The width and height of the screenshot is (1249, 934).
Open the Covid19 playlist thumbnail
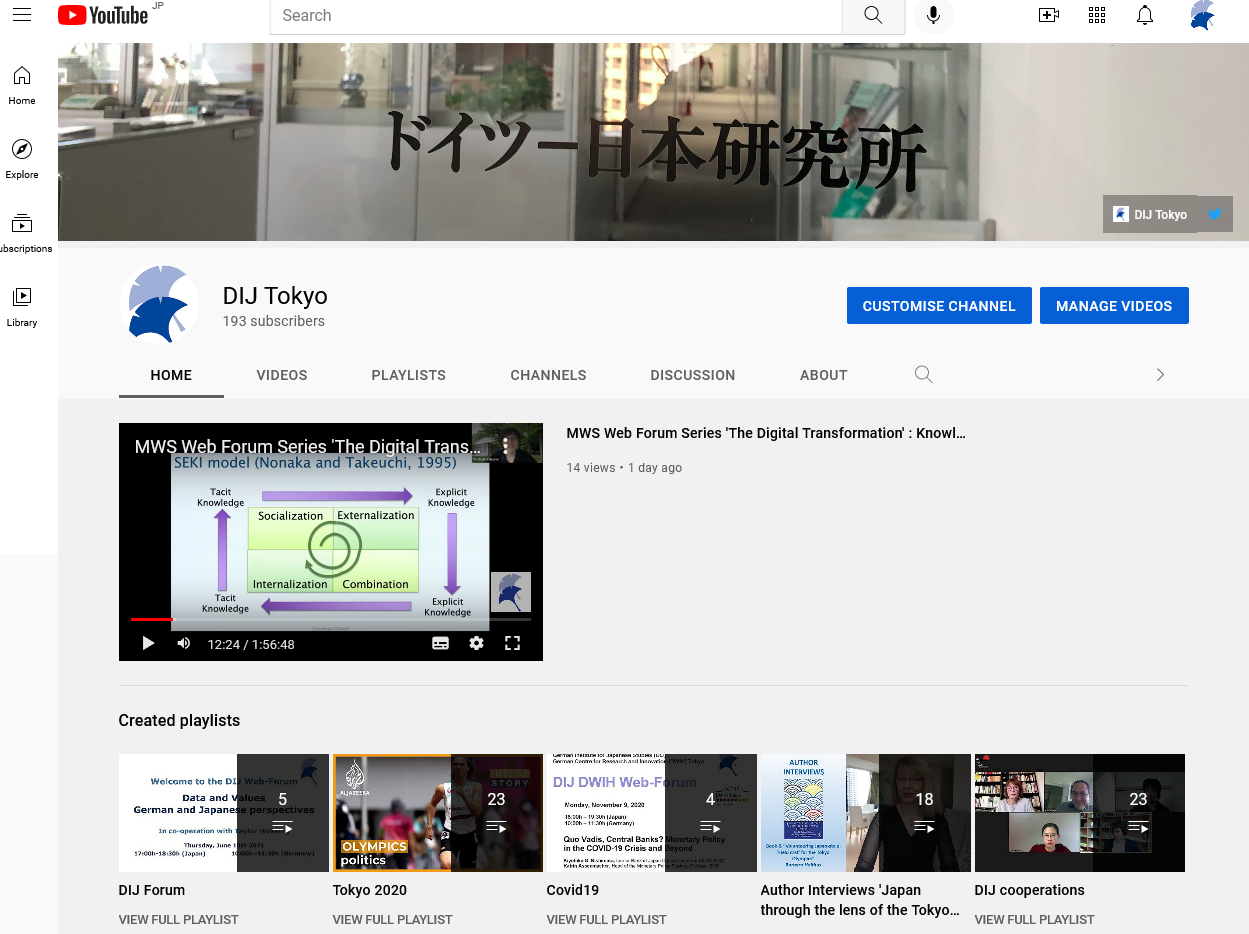coord(652,813)
